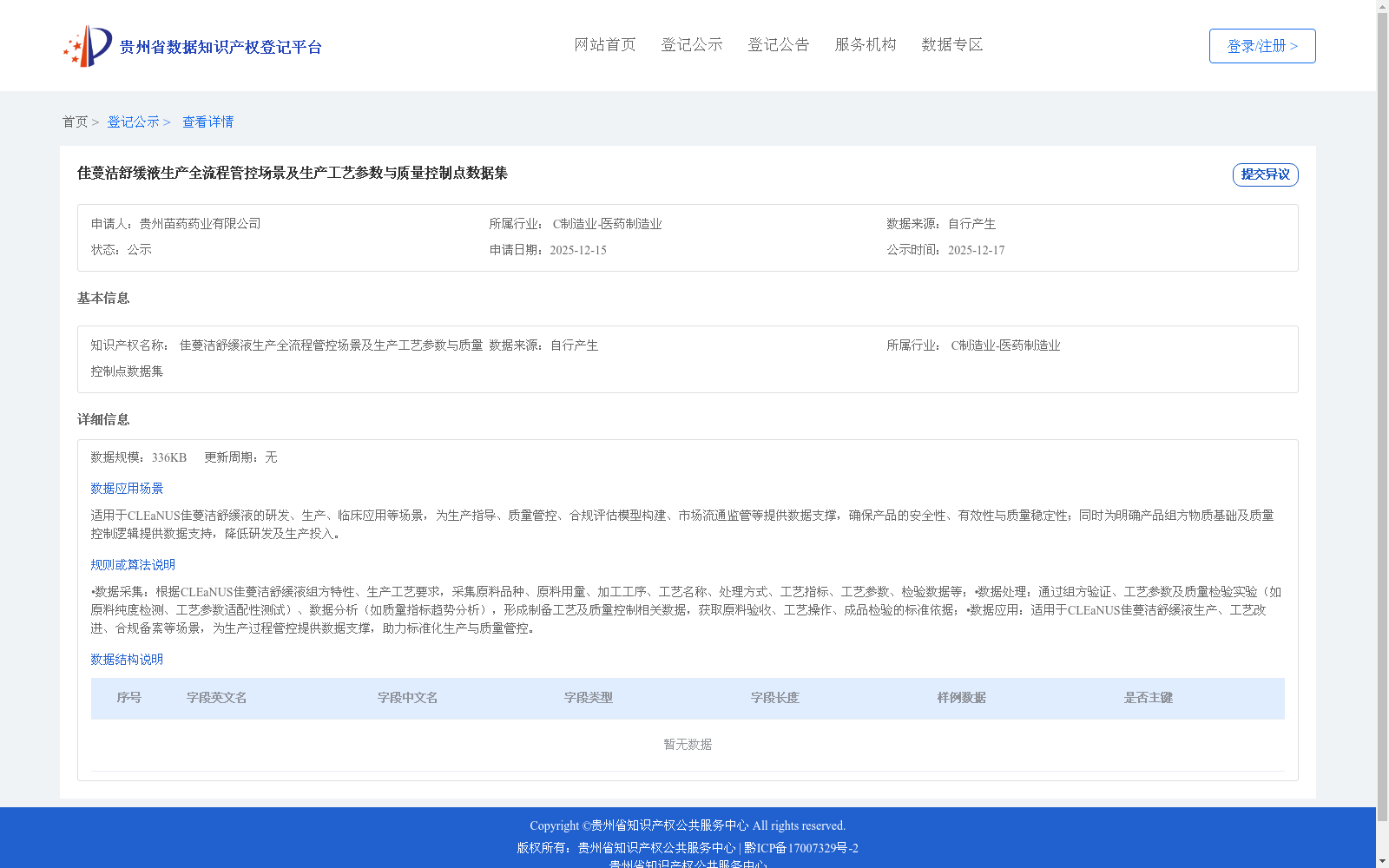The width and height of the screenshot is (1389, 868).
Task: Click the 公示时间 2025-12-17 text
Action: pyautogui.click(x=945, y=250)
